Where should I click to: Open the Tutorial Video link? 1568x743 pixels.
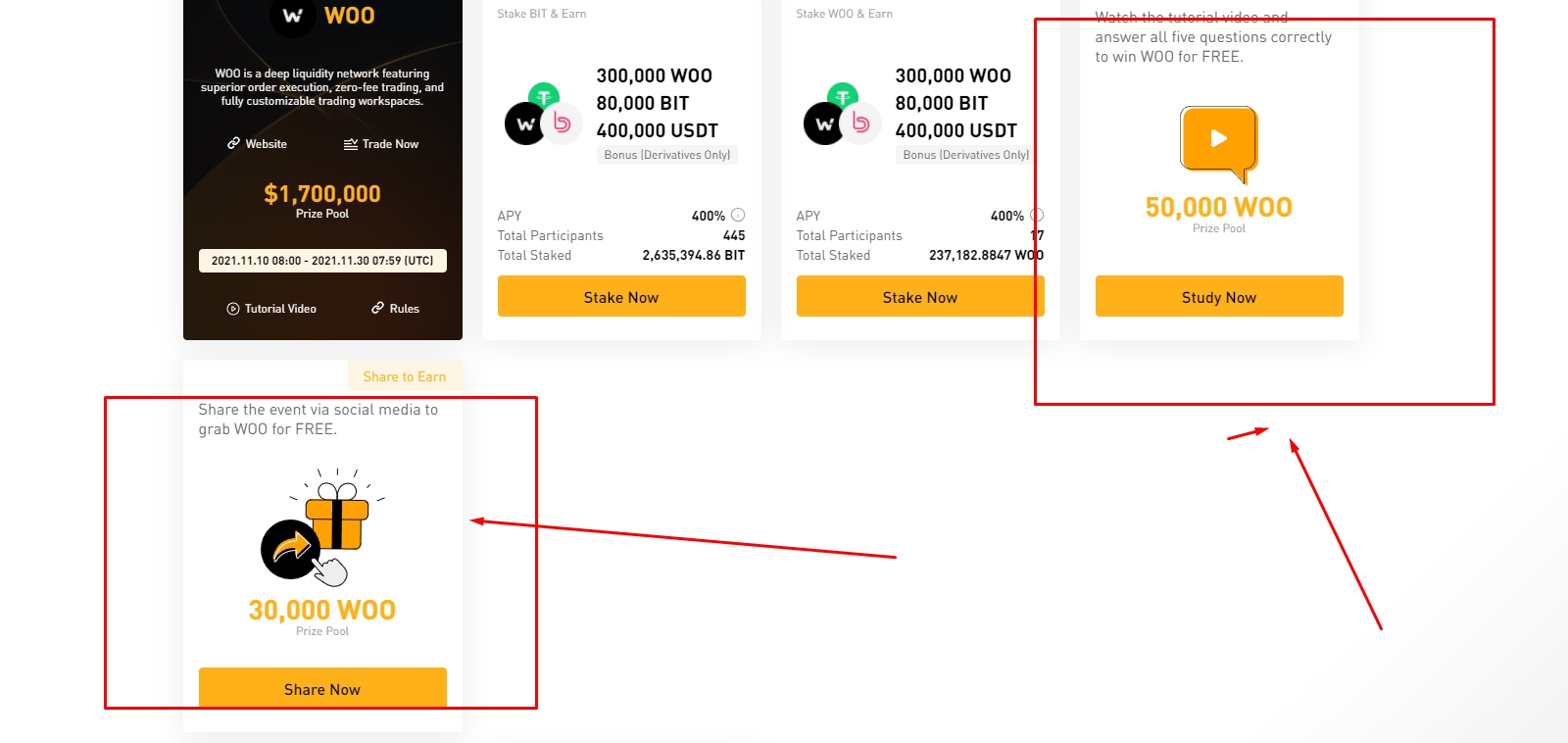(x=271, y=309)
